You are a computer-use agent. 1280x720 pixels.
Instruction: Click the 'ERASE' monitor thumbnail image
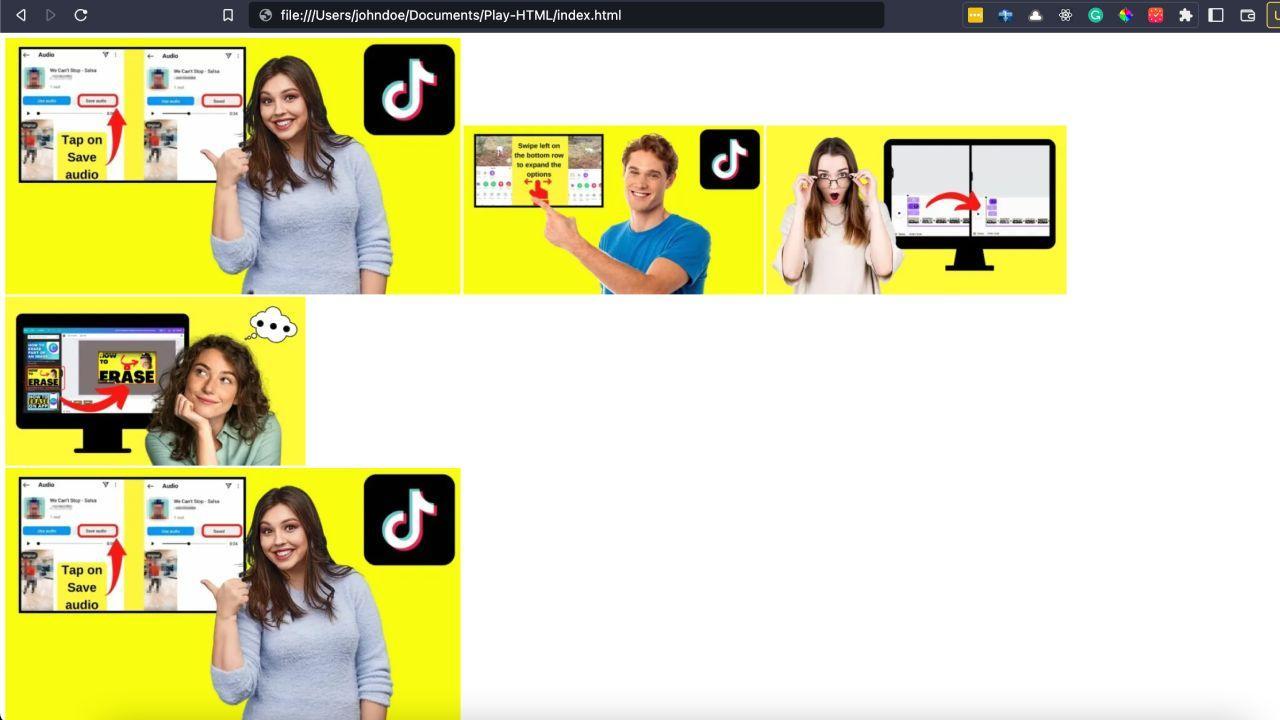point(155,381)
